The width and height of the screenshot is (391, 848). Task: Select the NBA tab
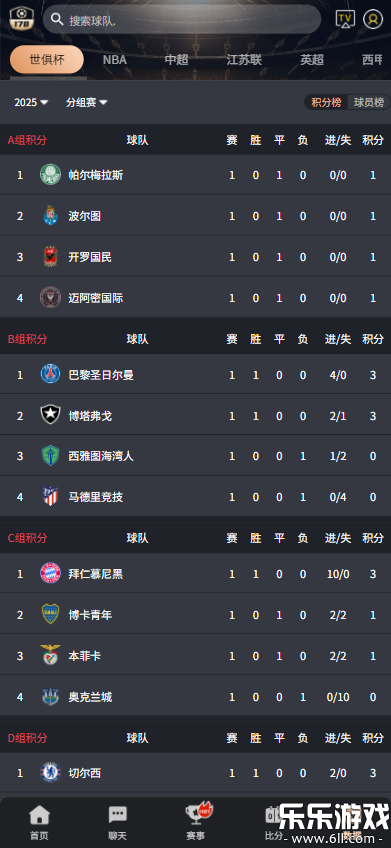pos(115,59)
